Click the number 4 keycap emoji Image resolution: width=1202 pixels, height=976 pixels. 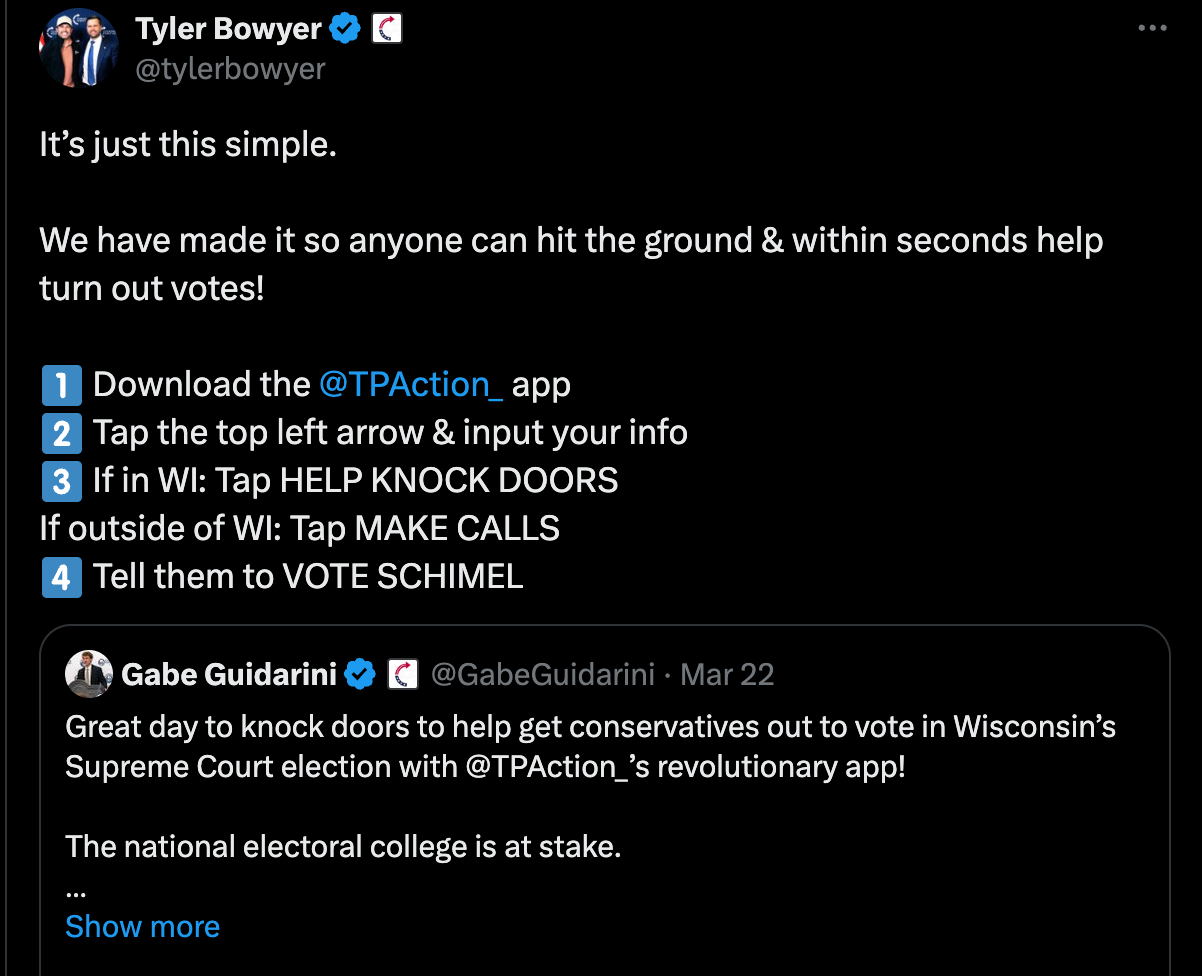pos(60,577)
